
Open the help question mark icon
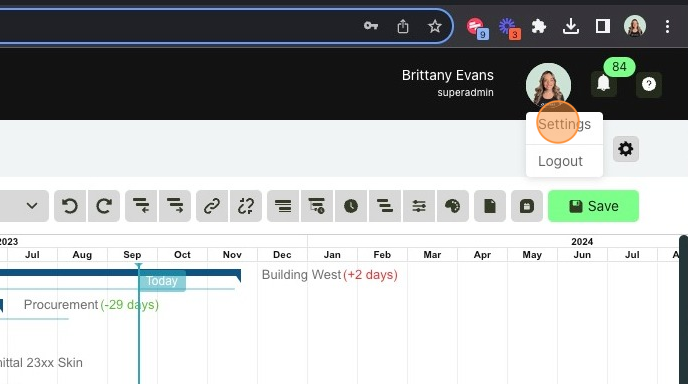[x=649, y=84]
